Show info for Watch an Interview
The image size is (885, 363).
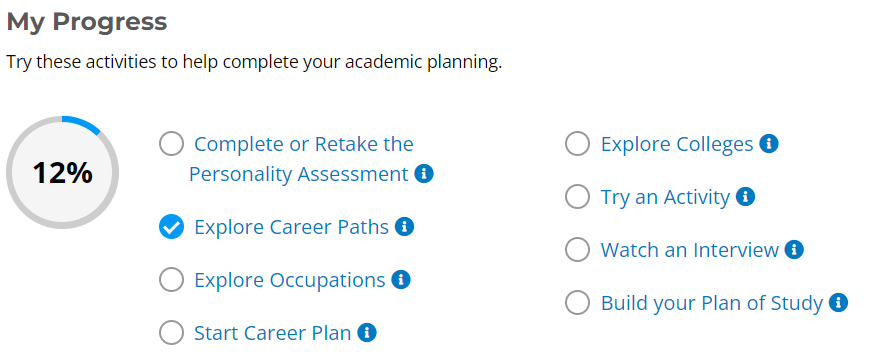pyautogui.click(x=794, y=250)
